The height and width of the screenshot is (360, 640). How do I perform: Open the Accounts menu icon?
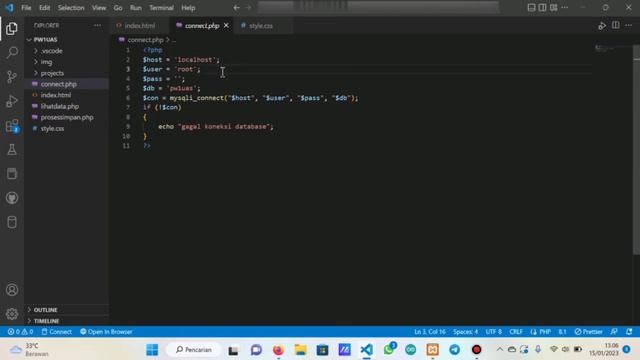tap(12, 290)
